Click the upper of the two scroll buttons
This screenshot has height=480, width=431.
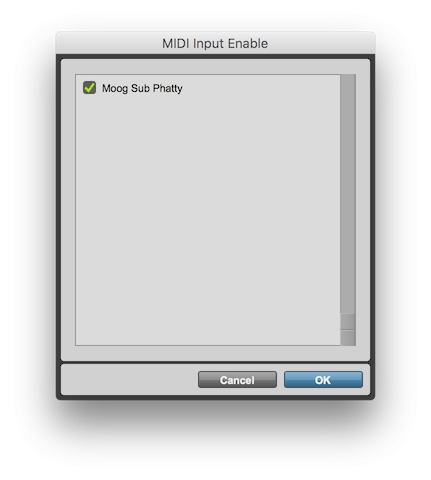point(348,321)
